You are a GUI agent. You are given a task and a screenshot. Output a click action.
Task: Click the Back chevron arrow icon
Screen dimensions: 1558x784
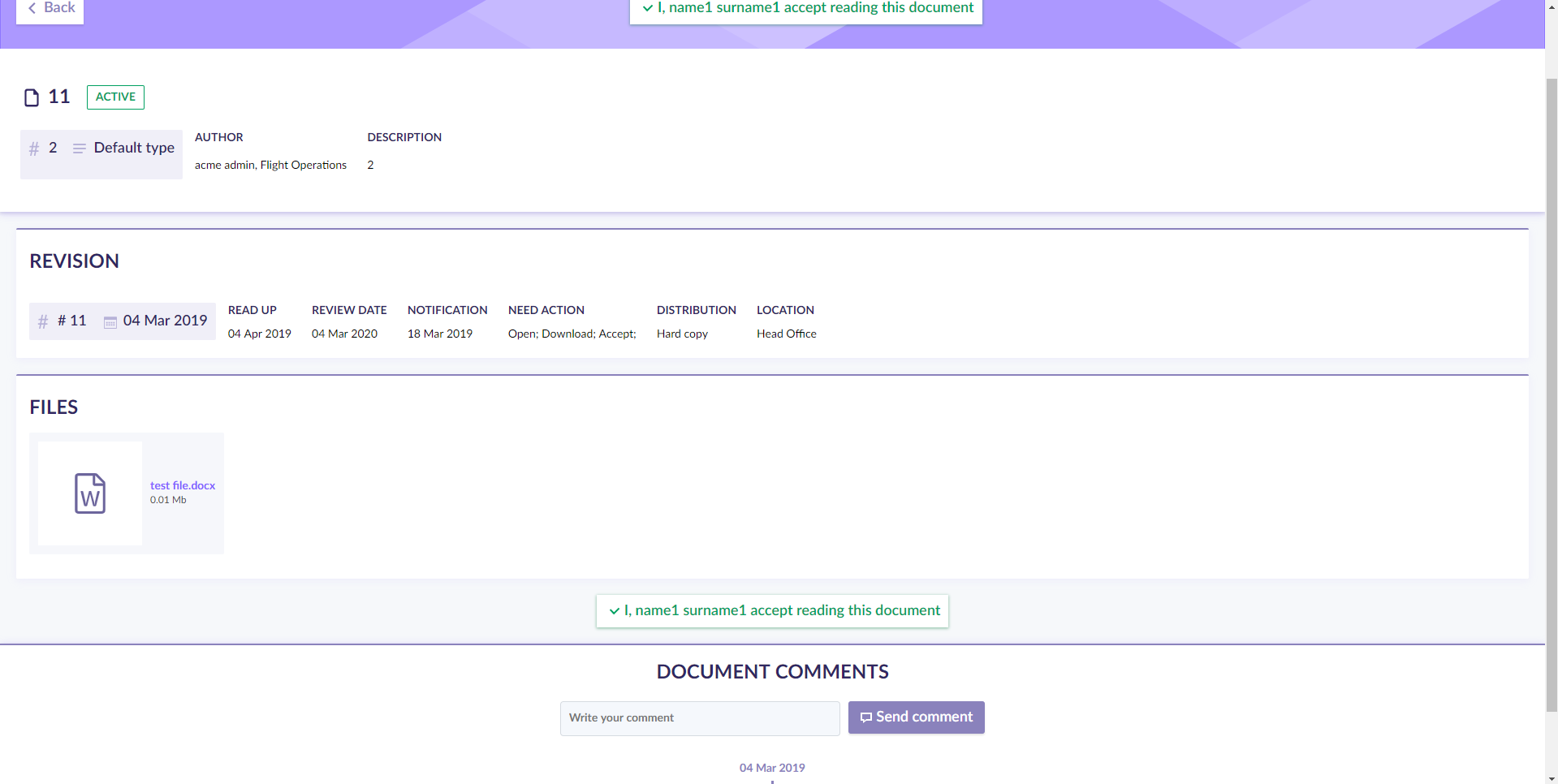point(32,8)
